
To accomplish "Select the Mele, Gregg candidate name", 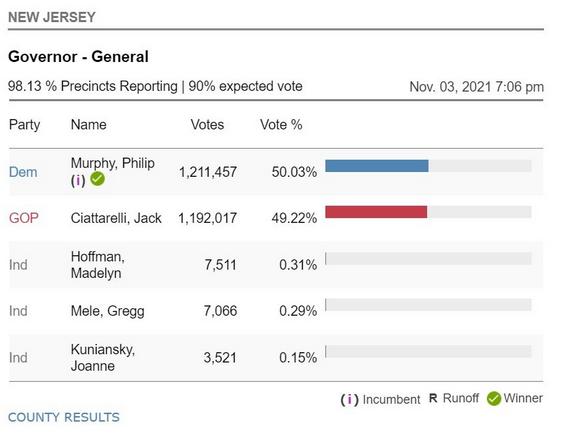I will point(107,311).
